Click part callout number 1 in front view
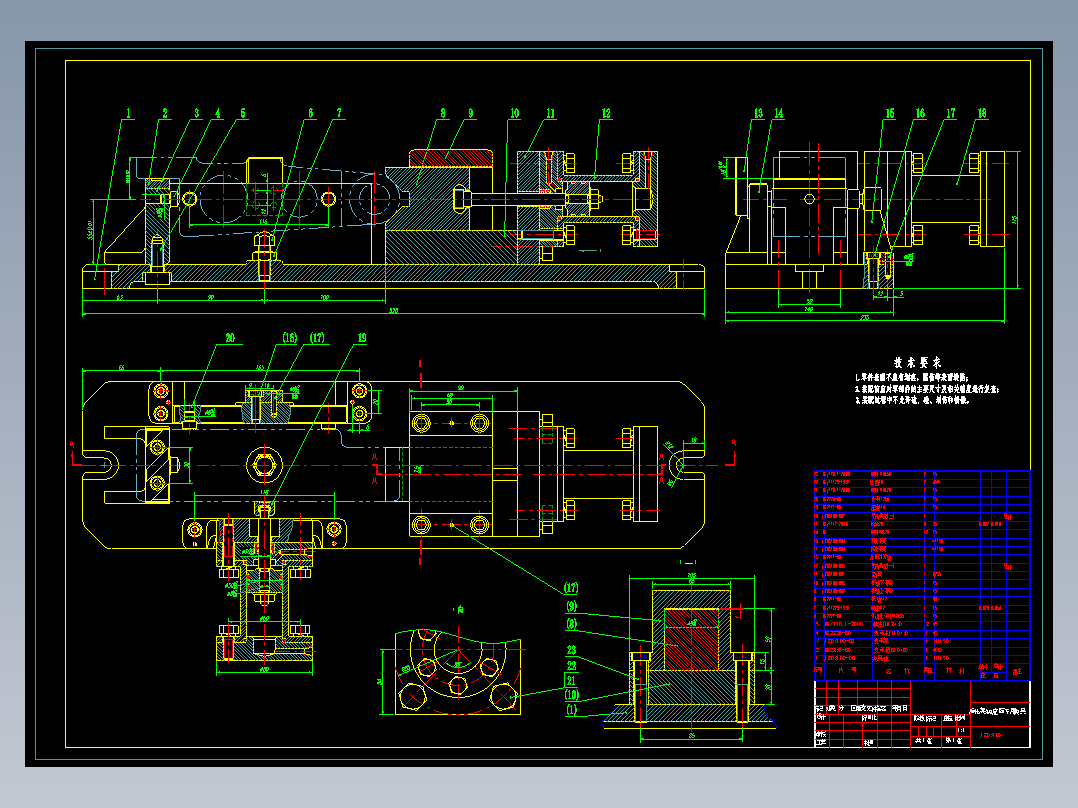The width and height of the screenshot is (1078, 808). pyautogui.click(x=128, y=113)
